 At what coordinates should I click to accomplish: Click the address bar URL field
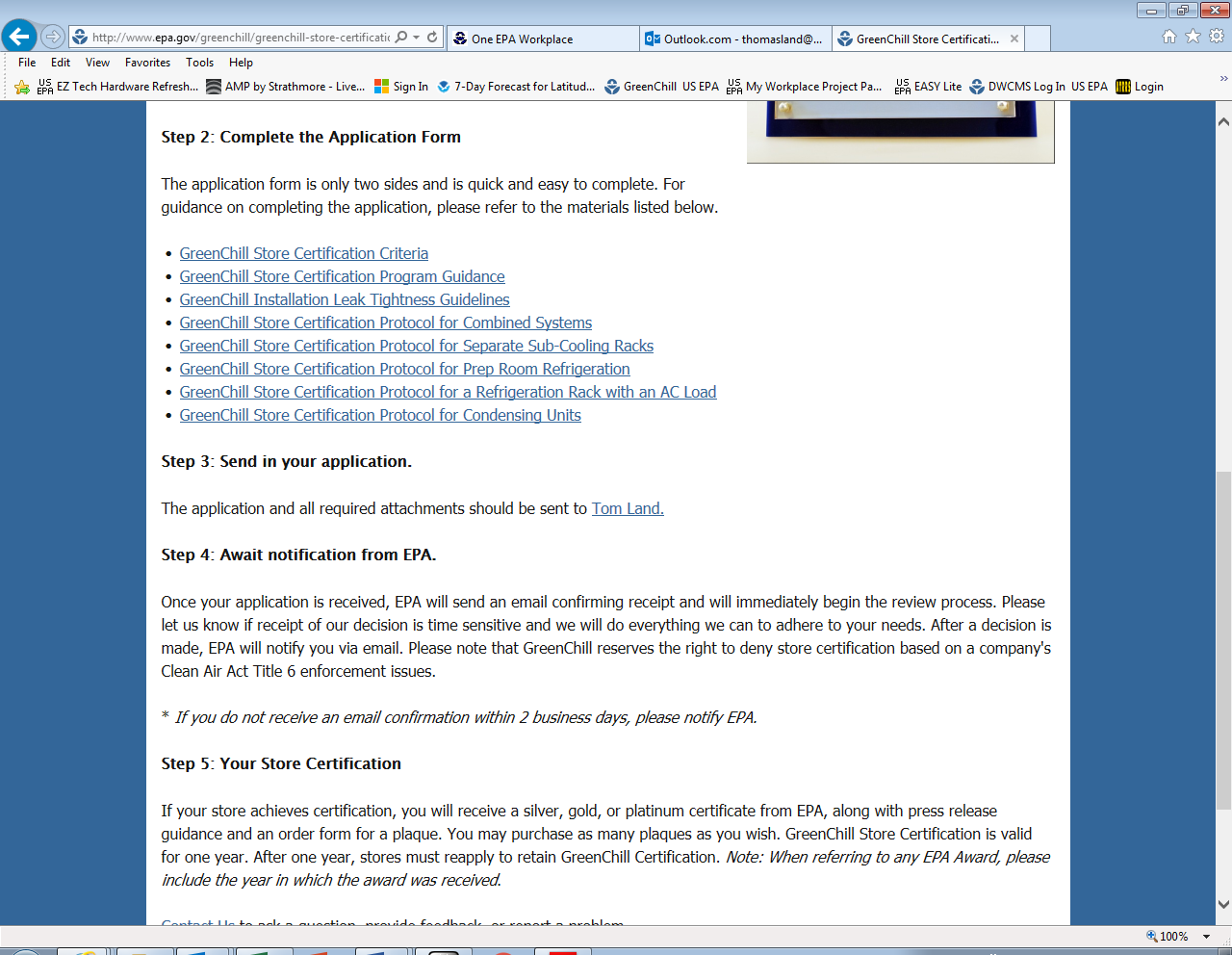pyautogui.click(x=241, y=38)
